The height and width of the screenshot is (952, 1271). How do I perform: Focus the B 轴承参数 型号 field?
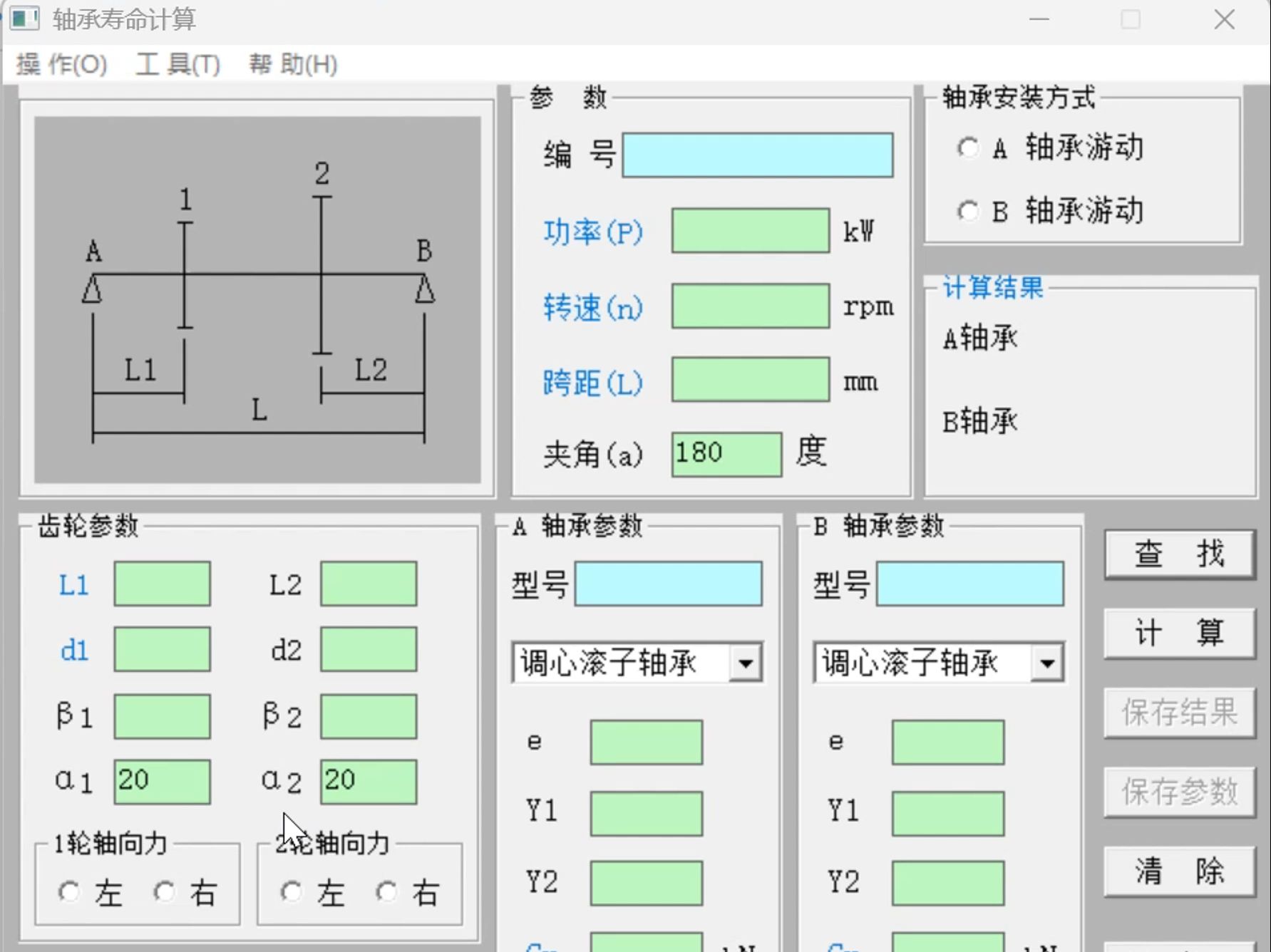click(970, 584)
